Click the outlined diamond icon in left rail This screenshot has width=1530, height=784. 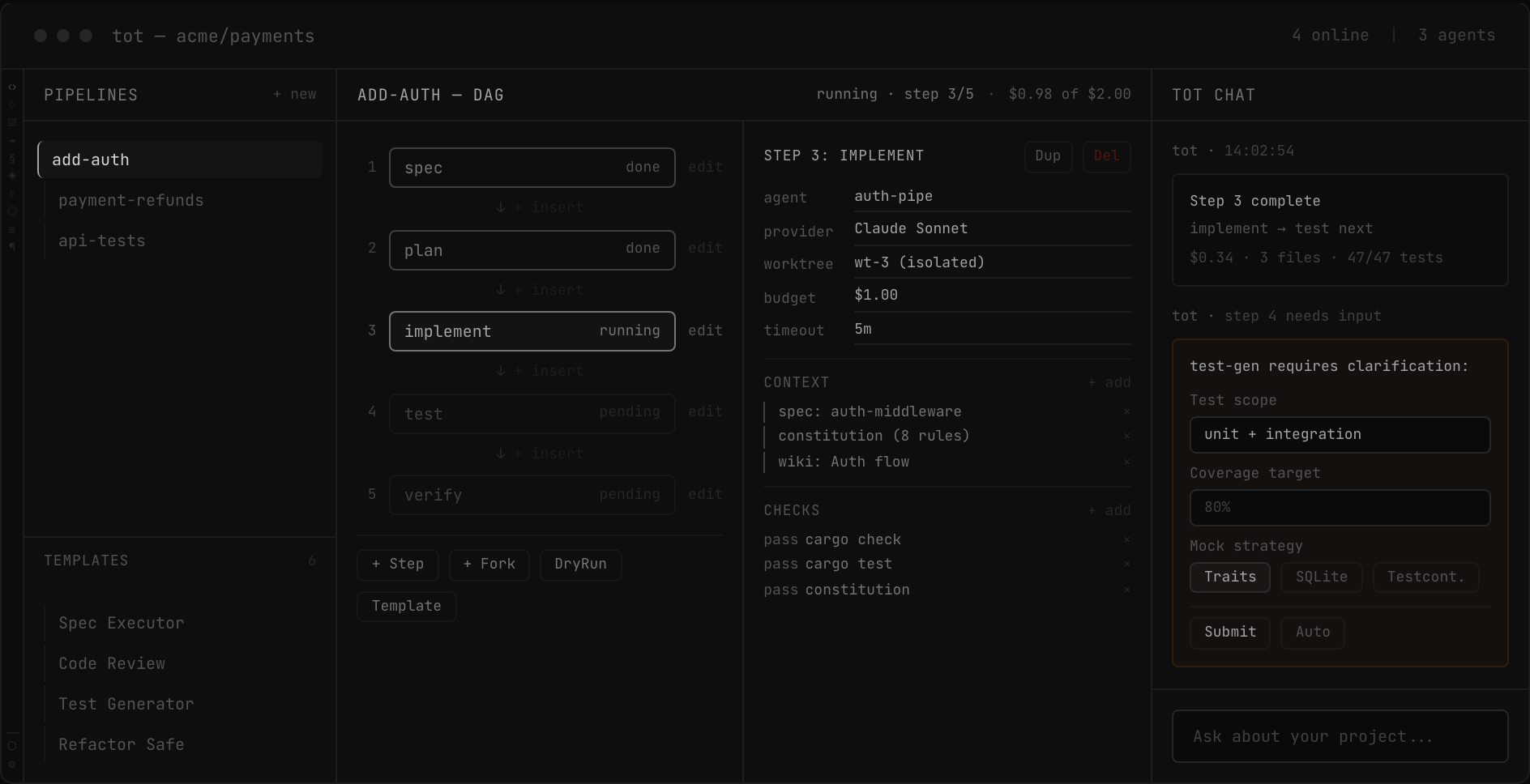pyautogui.click(x=12, y=104)
